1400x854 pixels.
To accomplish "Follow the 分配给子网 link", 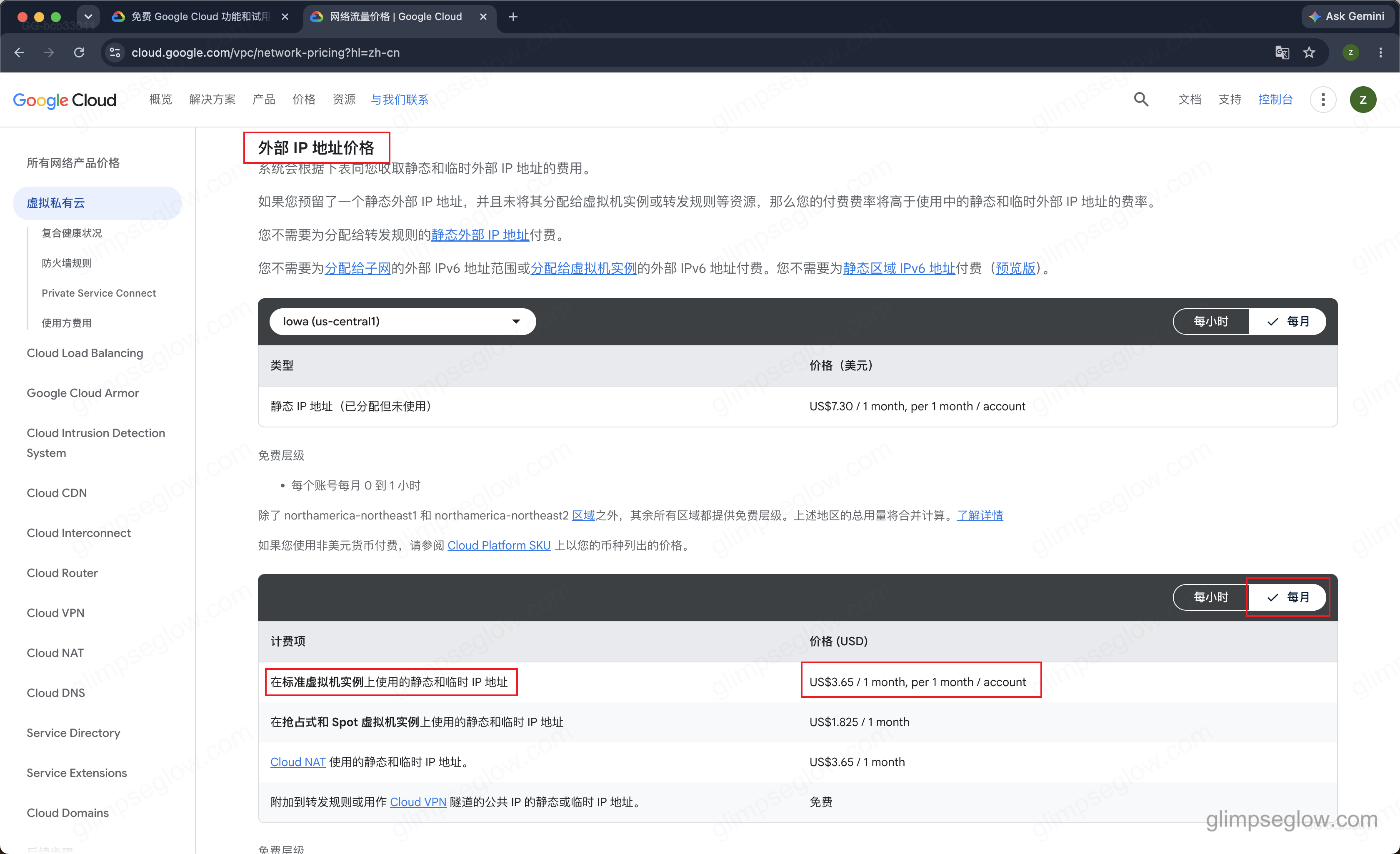I will pyautogui.click(x=357, y=268).
